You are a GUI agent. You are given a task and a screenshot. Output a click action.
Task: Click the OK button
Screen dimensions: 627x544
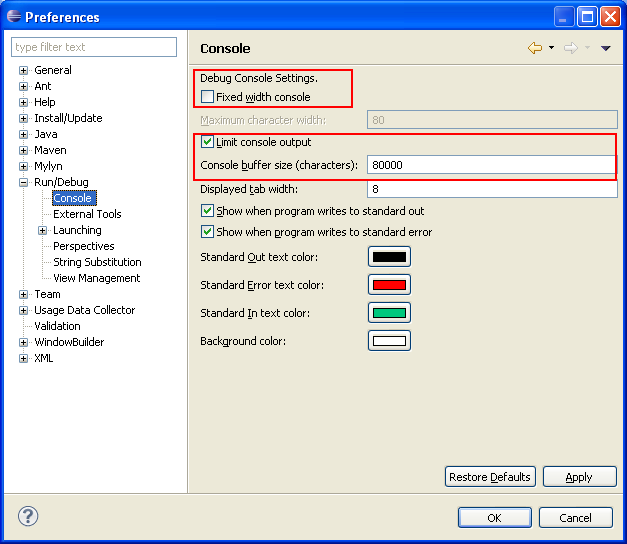495,518
